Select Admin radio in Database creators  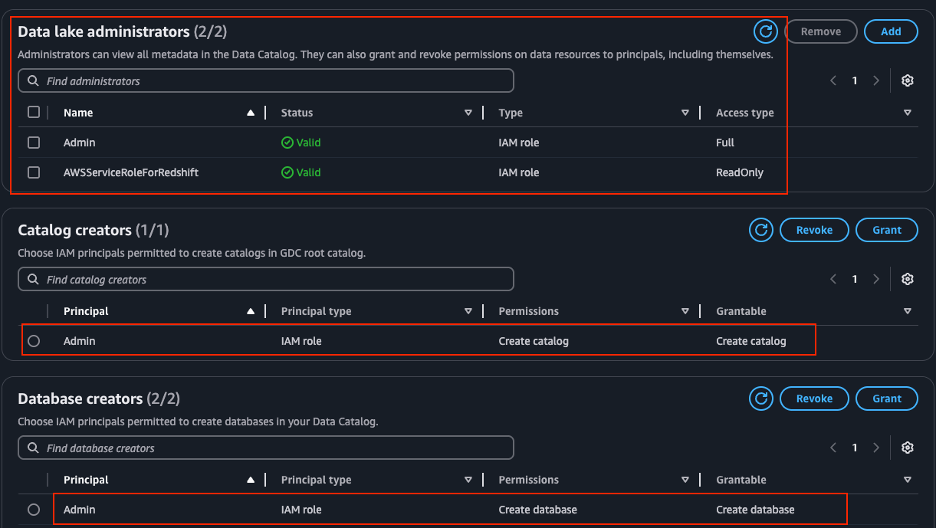click(x=34, y=510)
